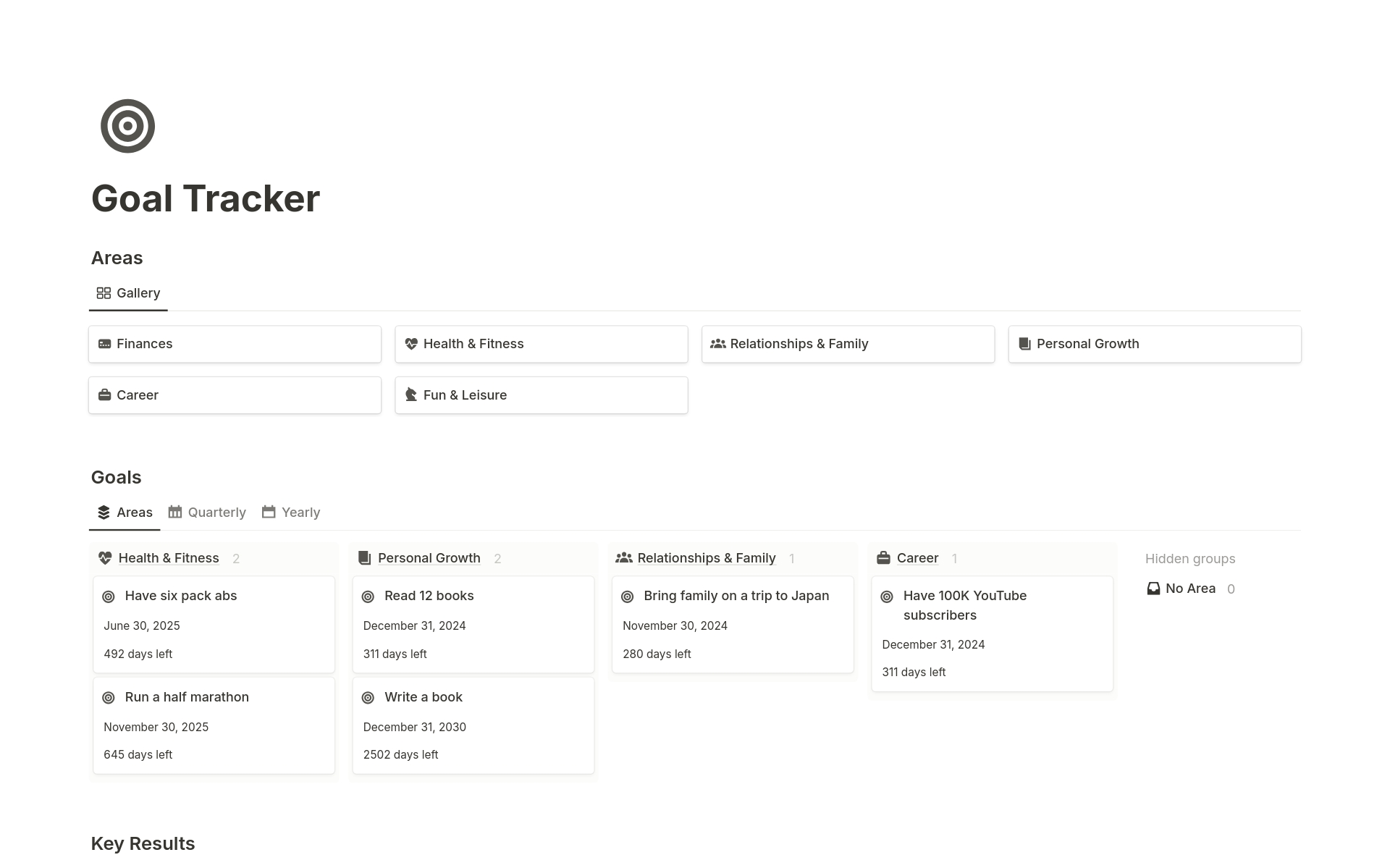Expand the No Area hidden group
This screenshot has width=1390, height=868.
click(x=1189, y=589)
